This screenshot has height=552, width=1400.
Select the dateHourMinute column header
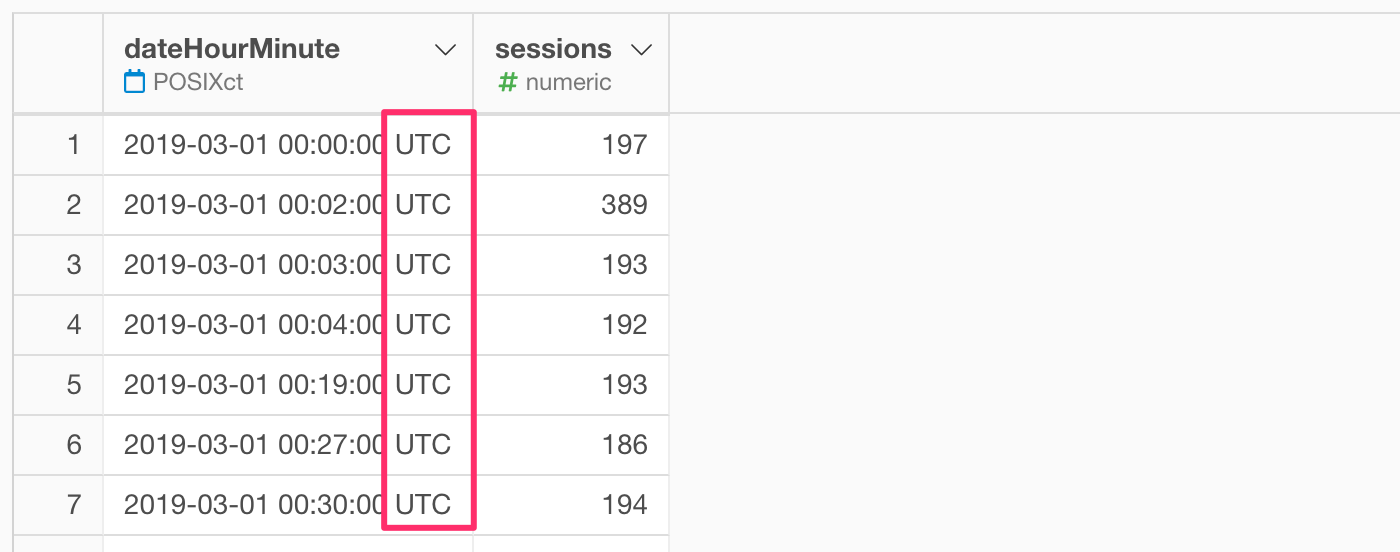288,63
